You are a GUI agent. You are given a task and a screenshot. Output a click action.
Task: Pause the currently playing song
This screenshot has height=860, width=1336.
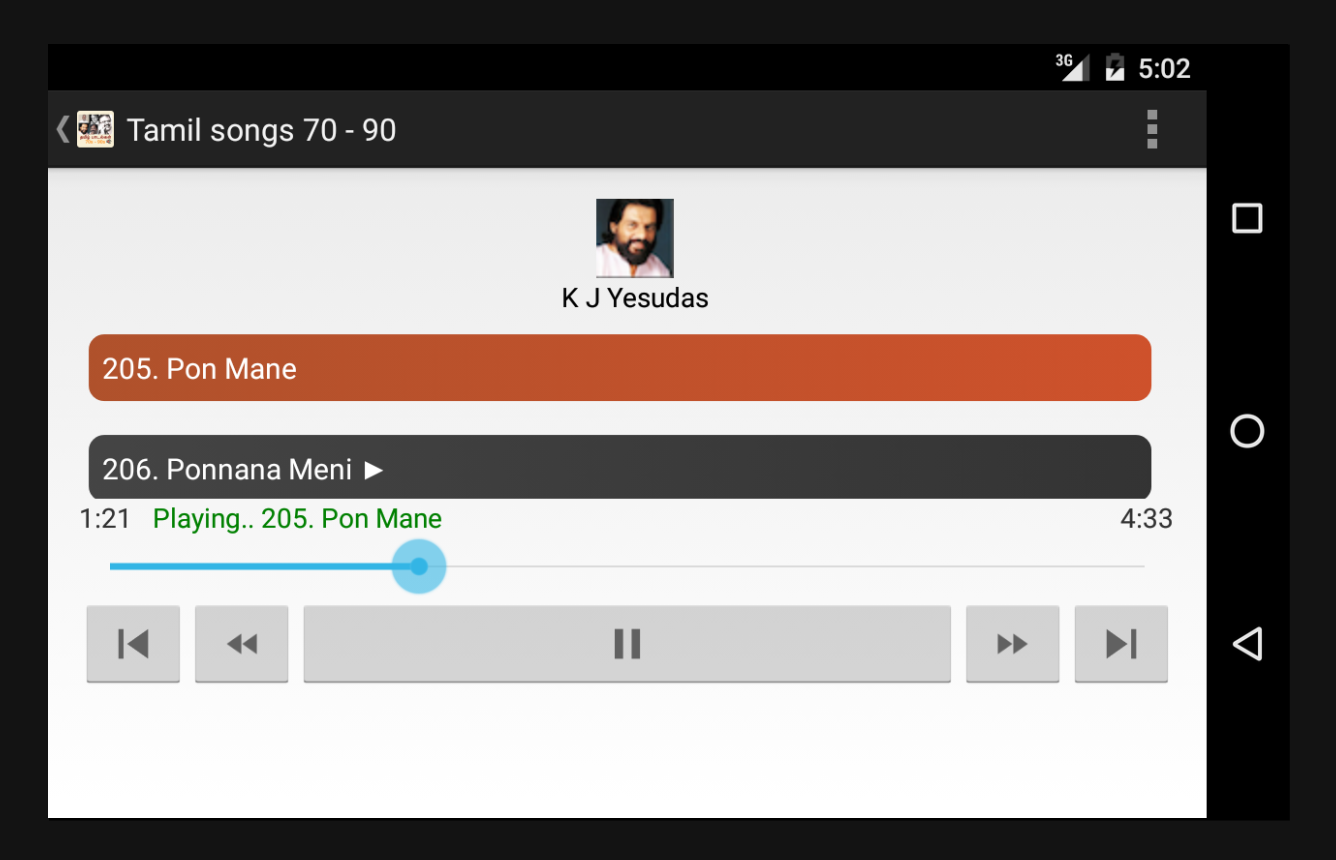pyautogui.click(x=627, y=644)
